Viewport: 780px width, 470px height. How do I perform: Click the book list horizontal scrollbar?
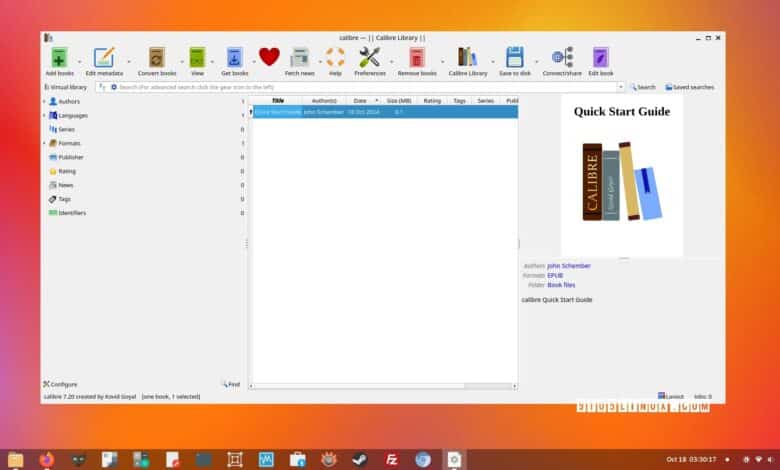tap(383, 386)
